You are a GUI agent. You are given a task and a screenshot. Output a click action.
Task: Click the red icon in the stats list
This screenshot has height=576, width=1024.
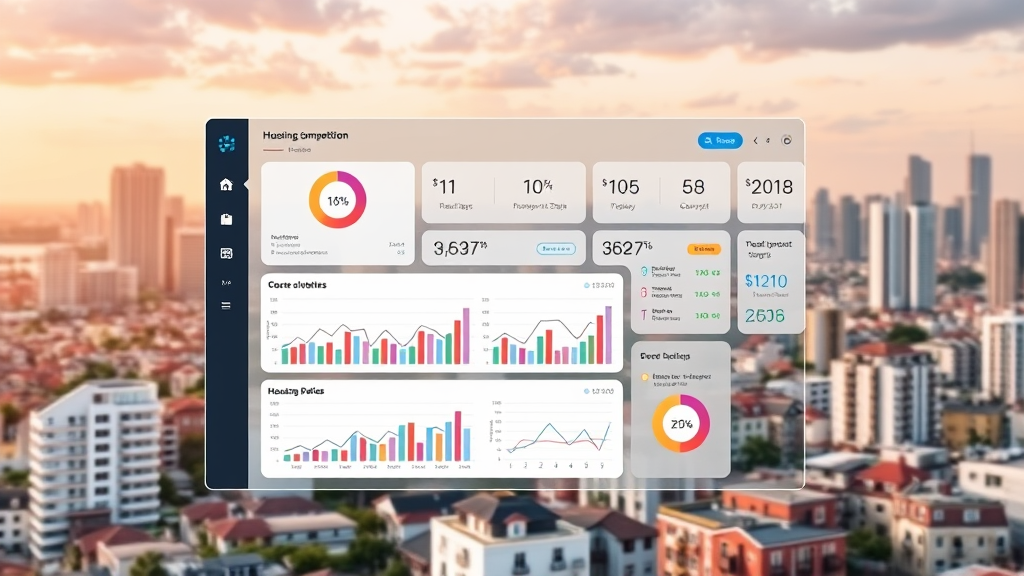click(642, 293)
